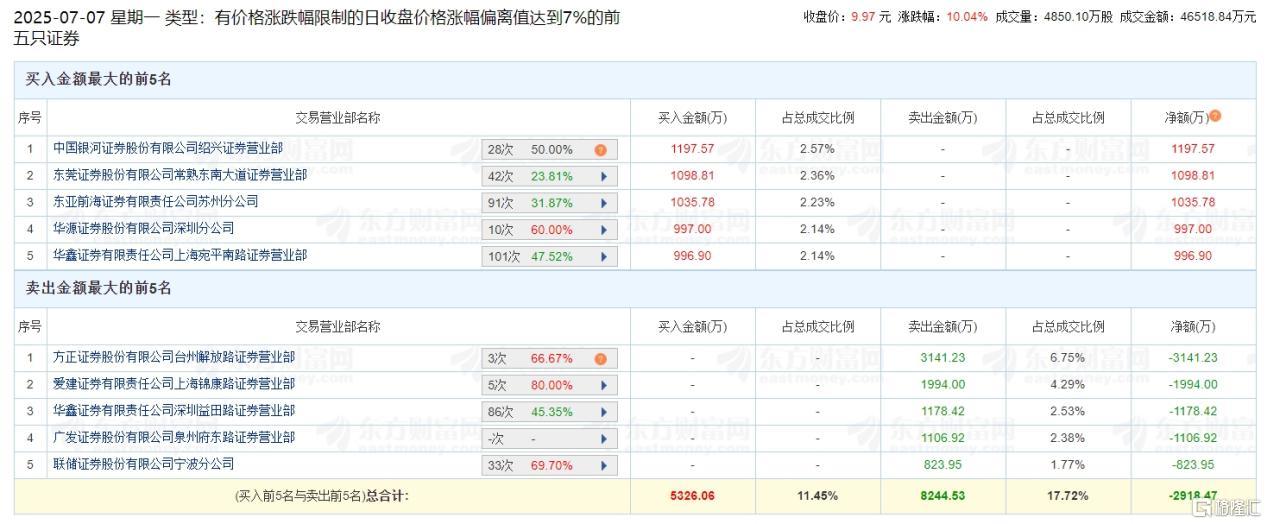Open 广发证券股份有限公司泉州府东路证券营业部 link
The width and height of the screenshot is (1267, 524).
click(174, 437)
